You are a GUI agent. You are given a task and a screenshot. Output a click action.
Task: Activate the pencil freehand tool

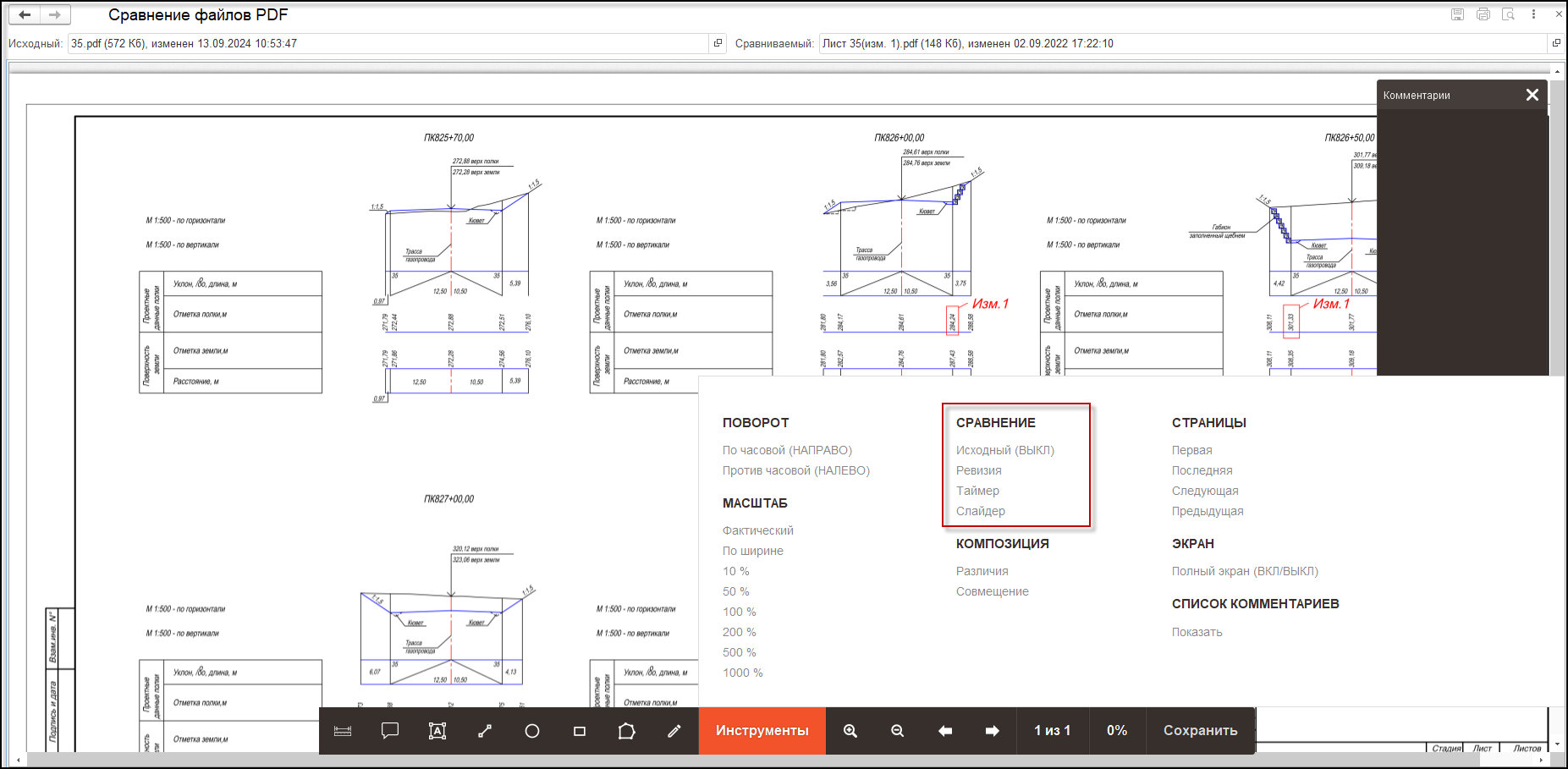(x=674, y=731)
